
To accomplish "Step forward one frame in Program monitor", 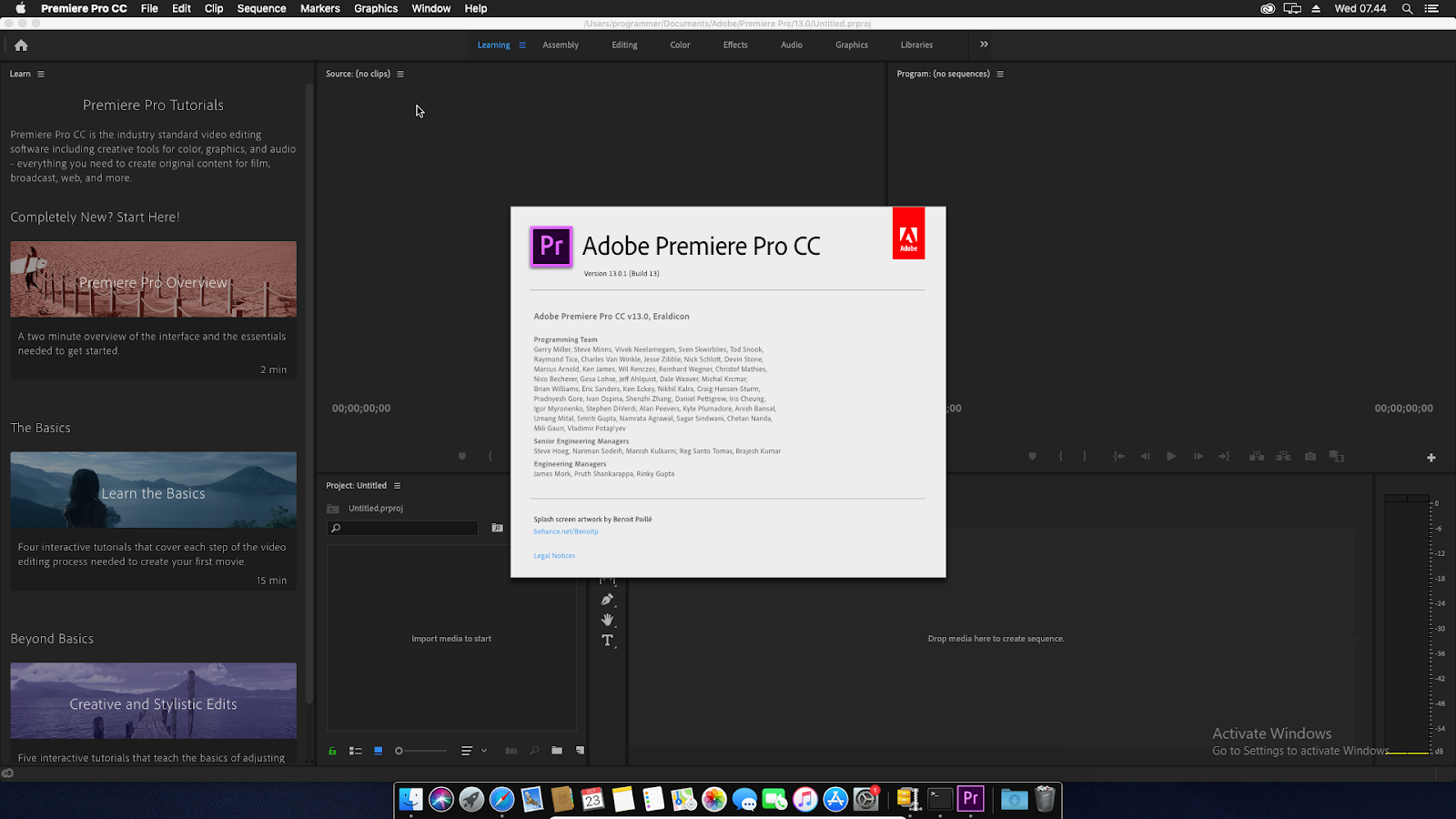I will [1198, 457].
